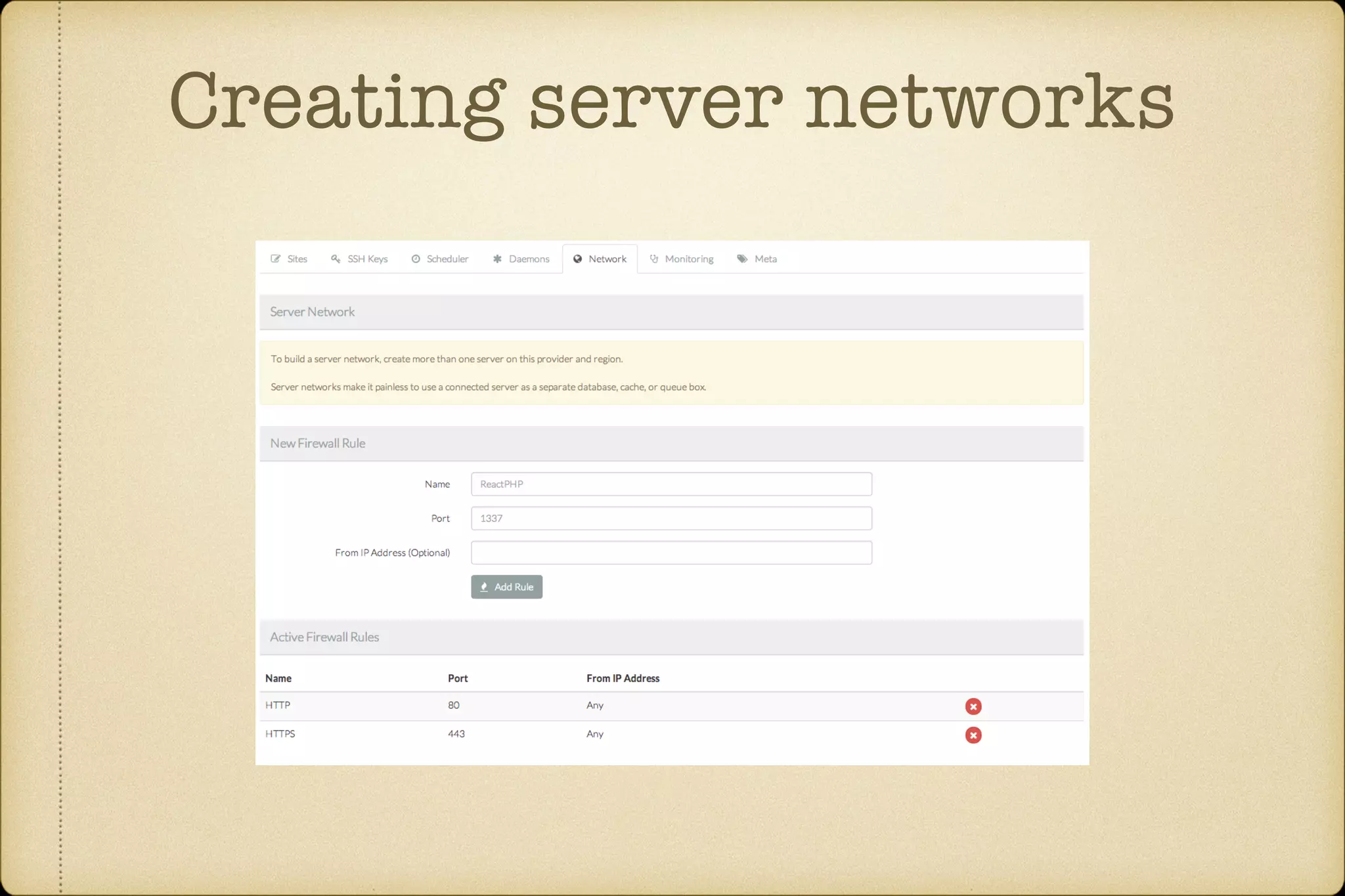Viewport: 1345px width, 896px height.
Task: Delete the HTTP firewall rule
Action: pyautogui.click(x=973, y=706)
